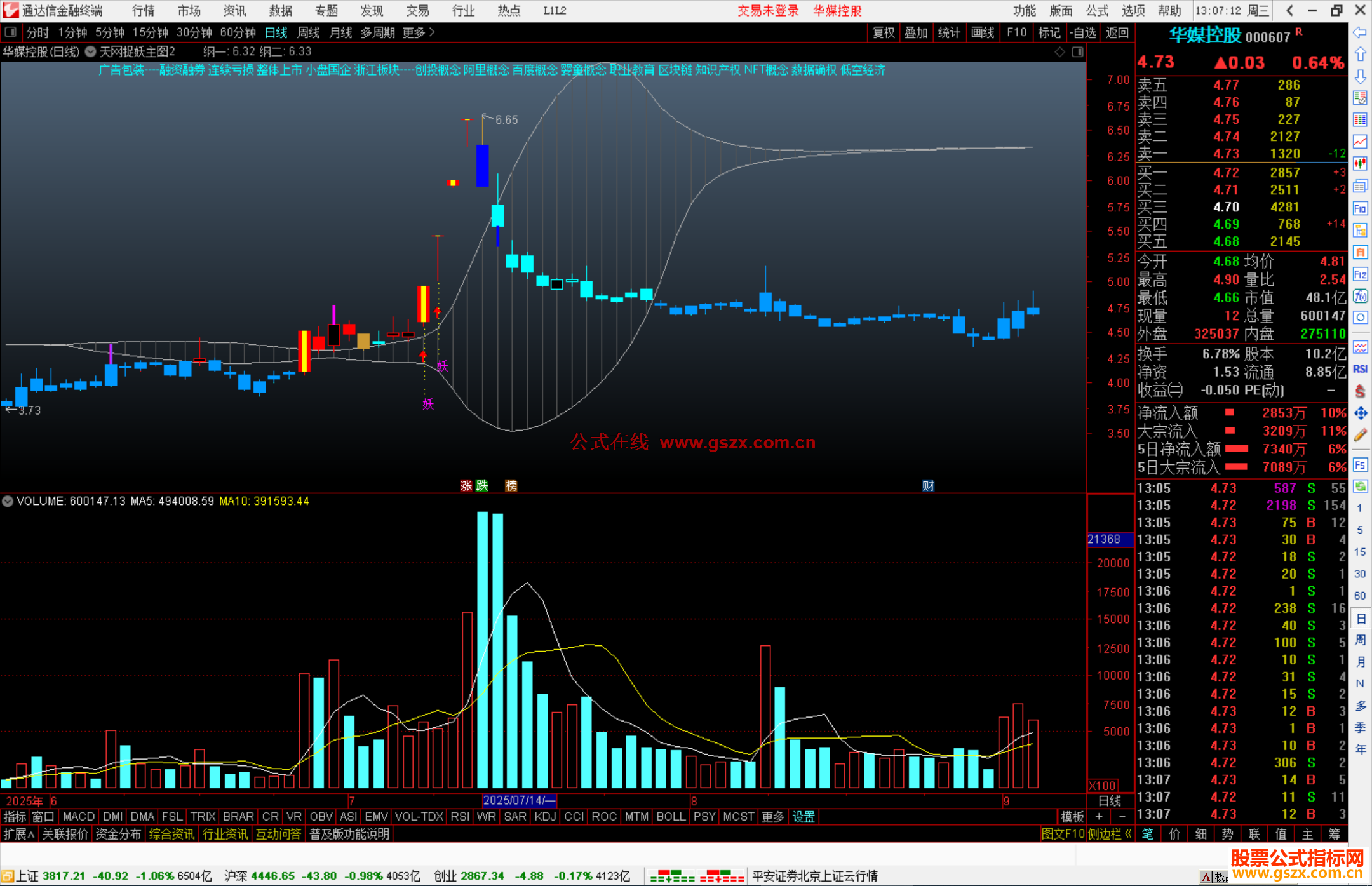Expand the 更多 periods dropdown in toolbar
Image resolution: width=1372 pixels, height=886 pixels.
[419, 32]
